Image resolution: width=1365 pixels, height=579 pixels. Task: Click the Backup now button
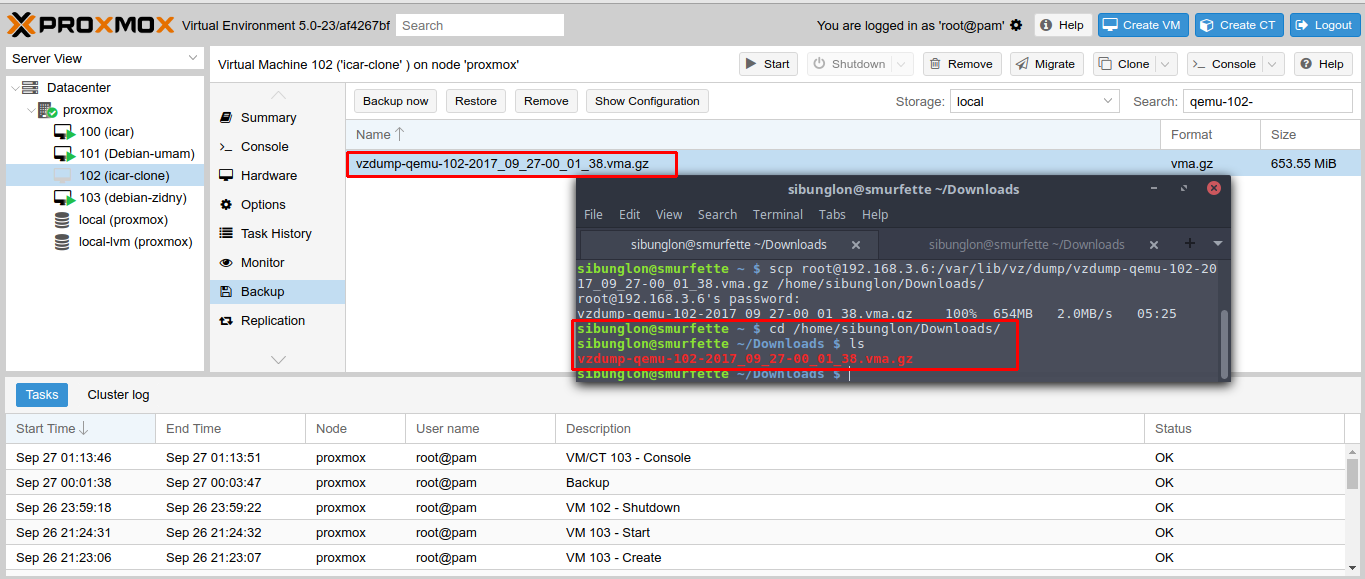(x=395, y=101)
